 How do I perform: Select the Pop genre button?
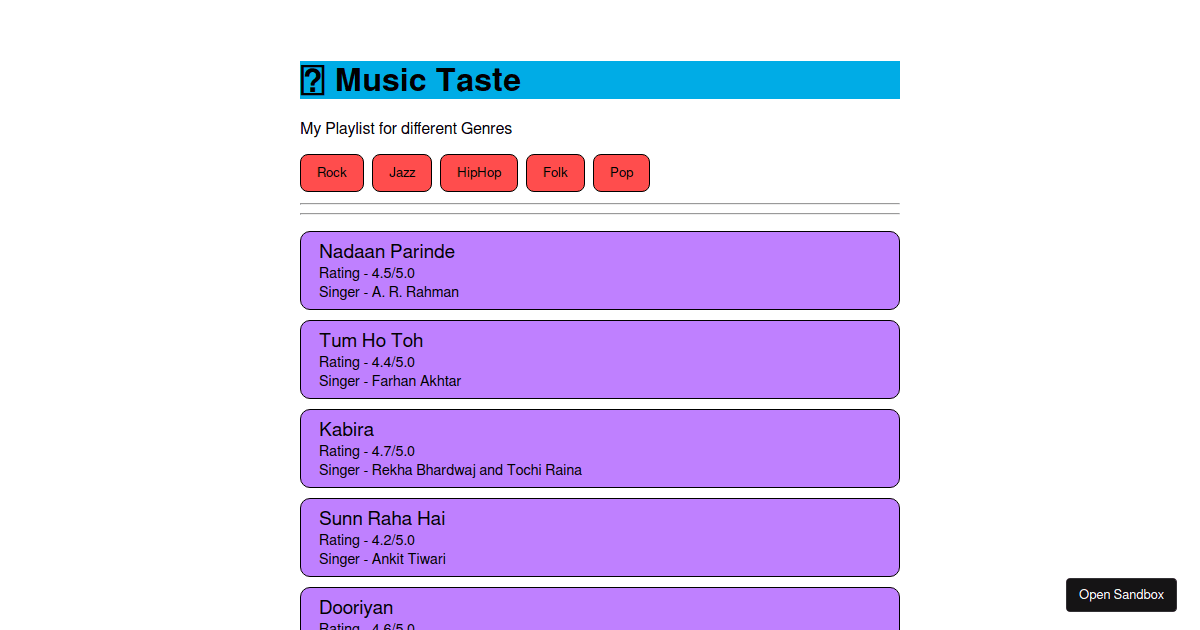[x=621, y=172]
